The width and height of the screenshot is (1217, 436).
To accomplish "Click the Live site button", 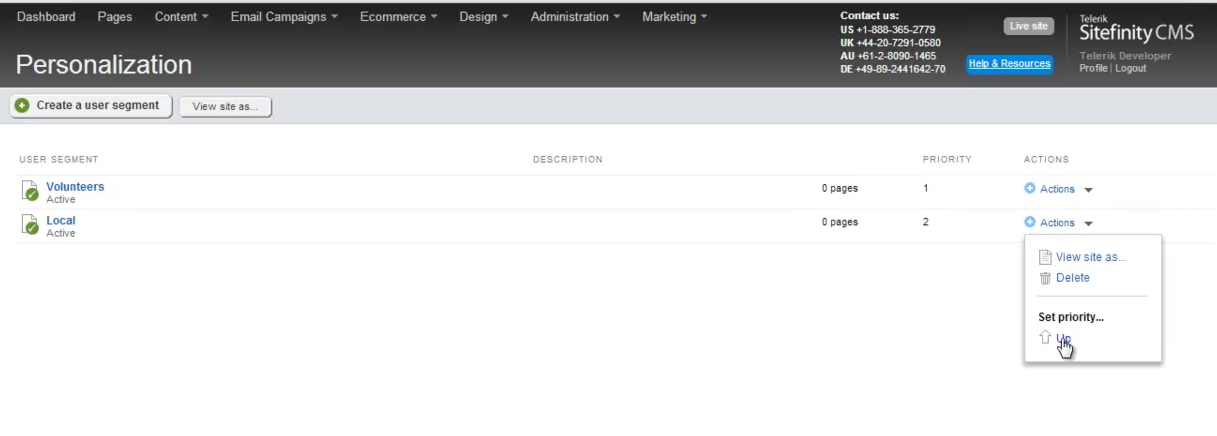I will point(1028,26).
